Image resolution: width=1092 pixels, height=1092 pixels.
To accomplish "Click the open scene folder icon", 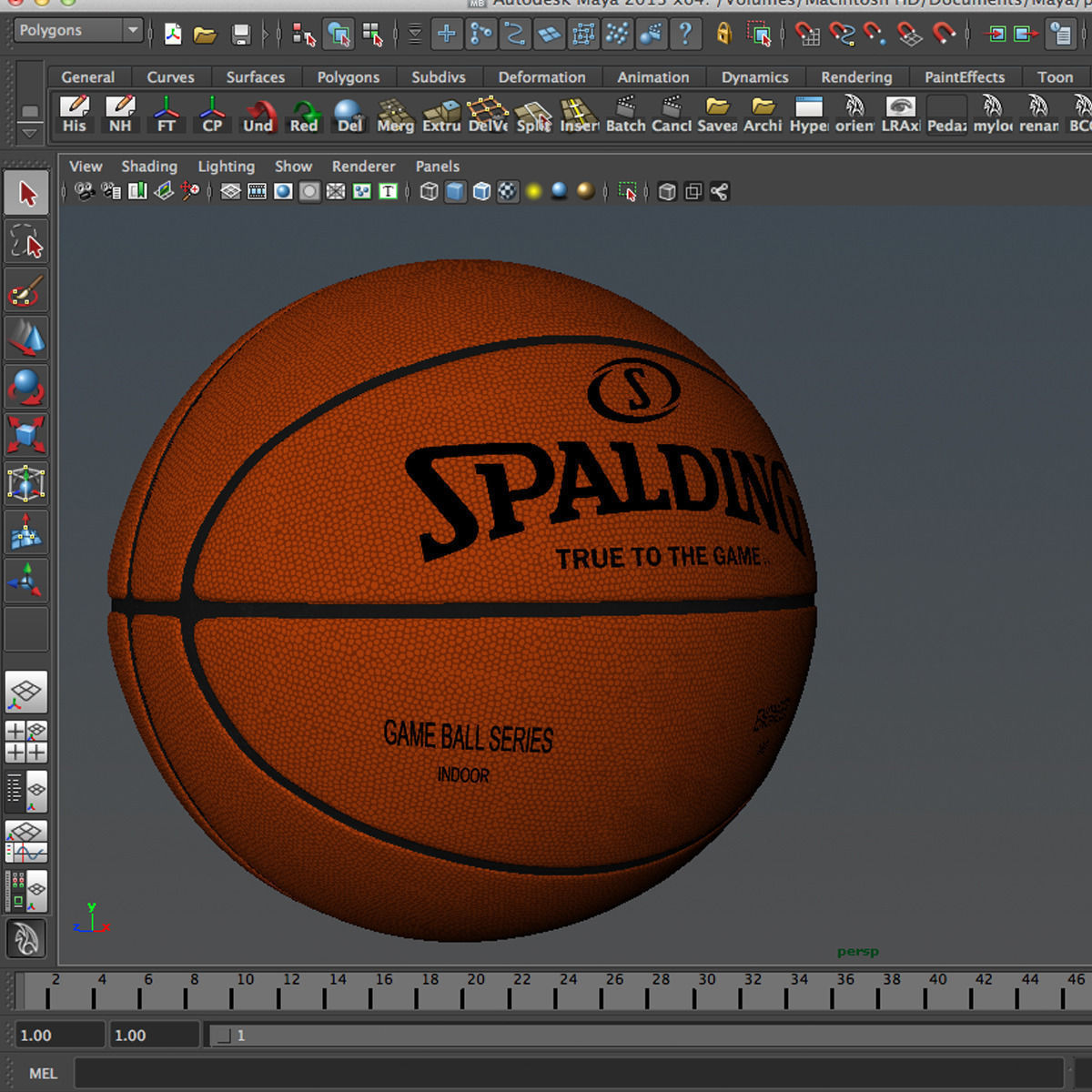I will [205, 35].
